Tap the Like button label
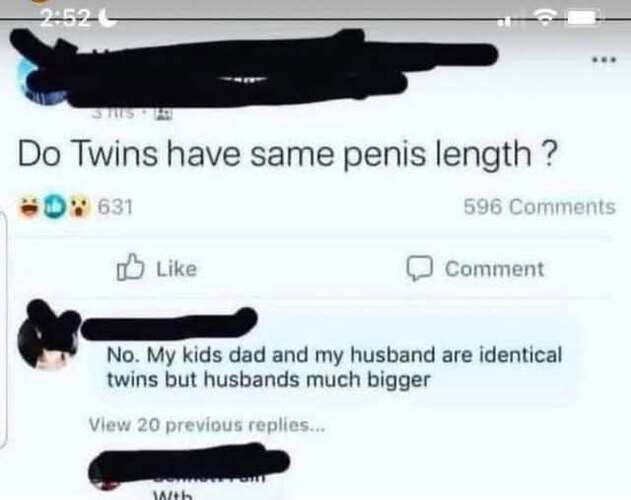The height and width of the screenshot is (500, 631). click(177, 269)
